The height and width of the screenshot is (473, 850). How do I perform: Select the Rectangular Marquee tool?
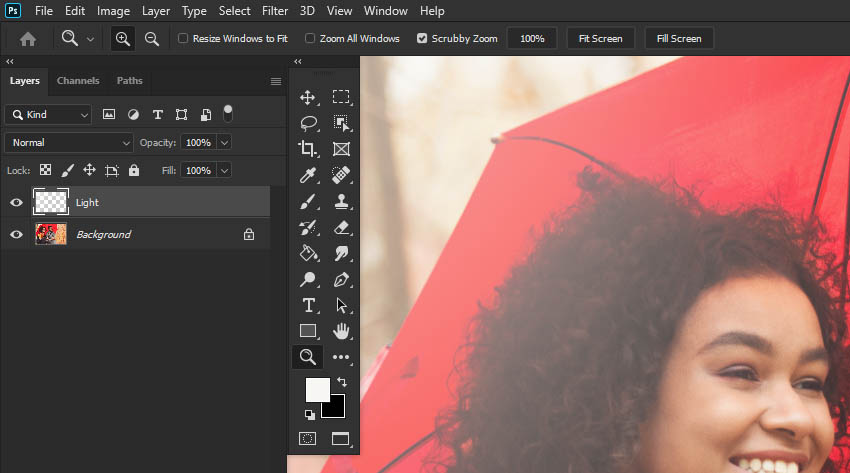[x=341, y=96]
